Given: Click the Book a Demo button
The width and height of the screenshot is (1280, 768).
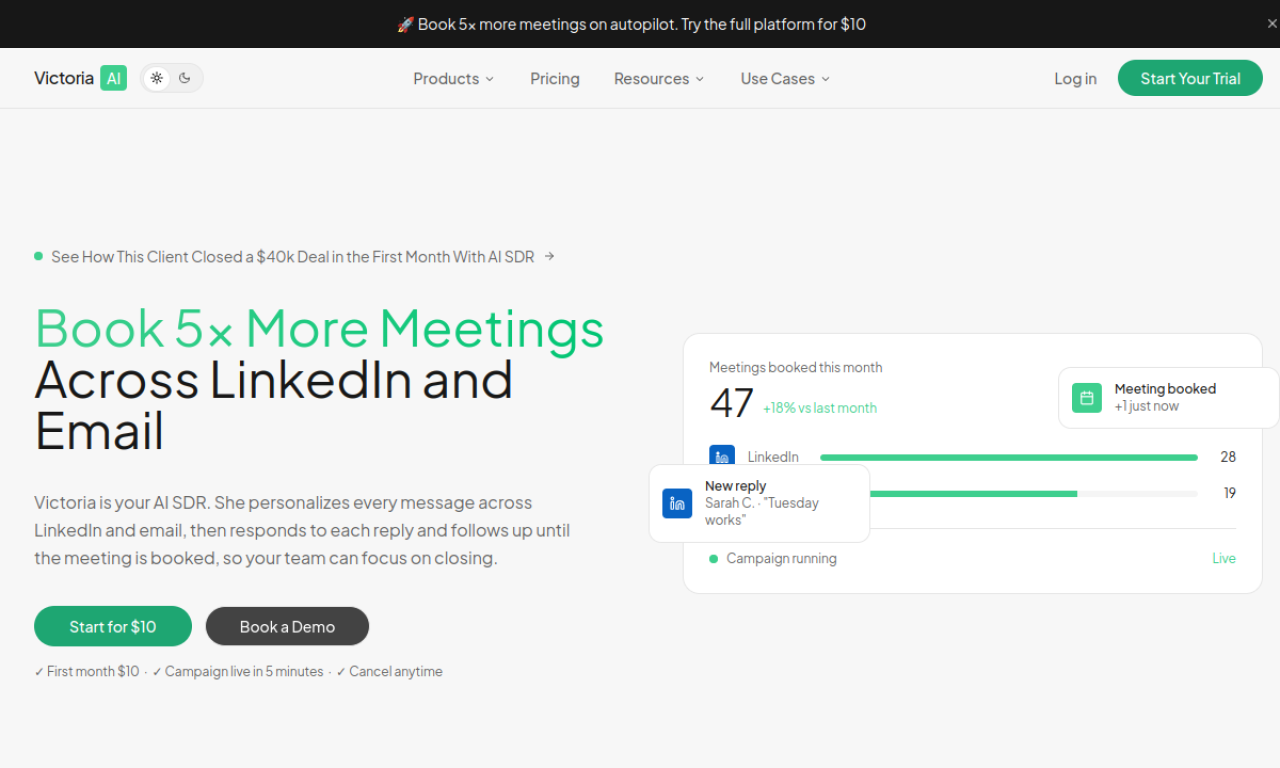Looking at the screenshot, I should [287, 626].
